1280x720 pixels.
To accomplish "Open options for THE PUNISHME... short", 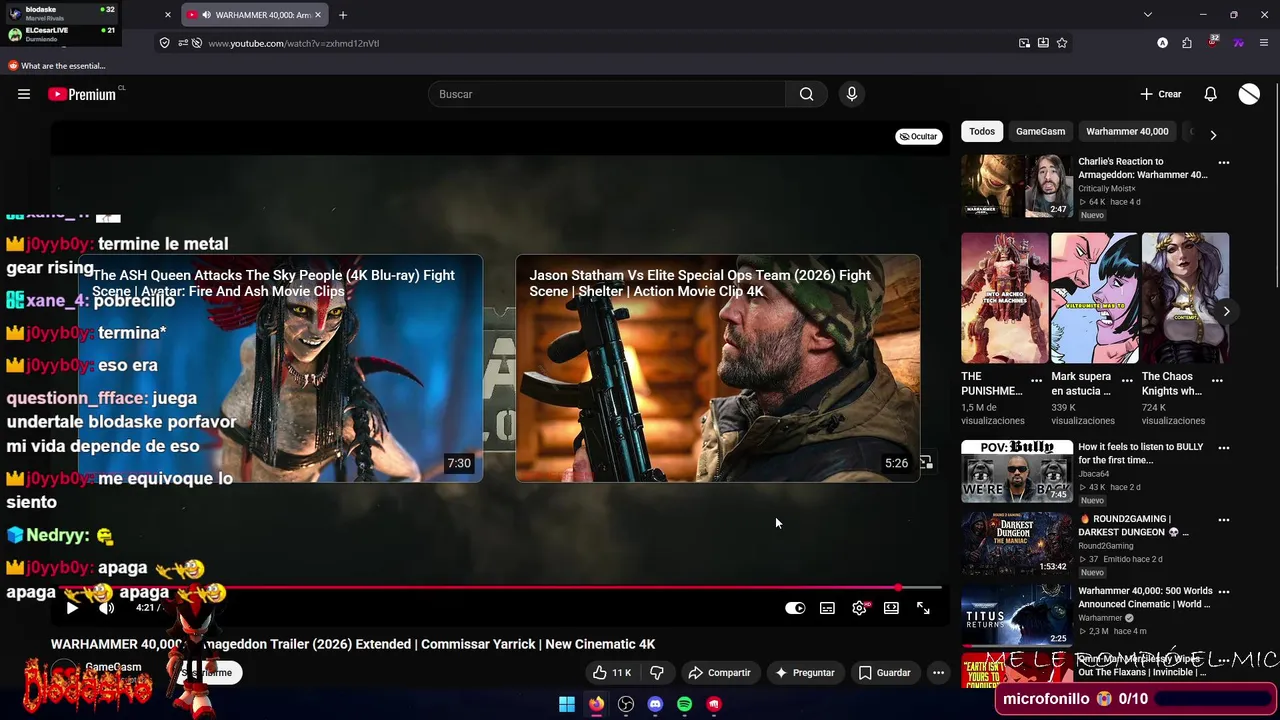I will coord(1036,381).
